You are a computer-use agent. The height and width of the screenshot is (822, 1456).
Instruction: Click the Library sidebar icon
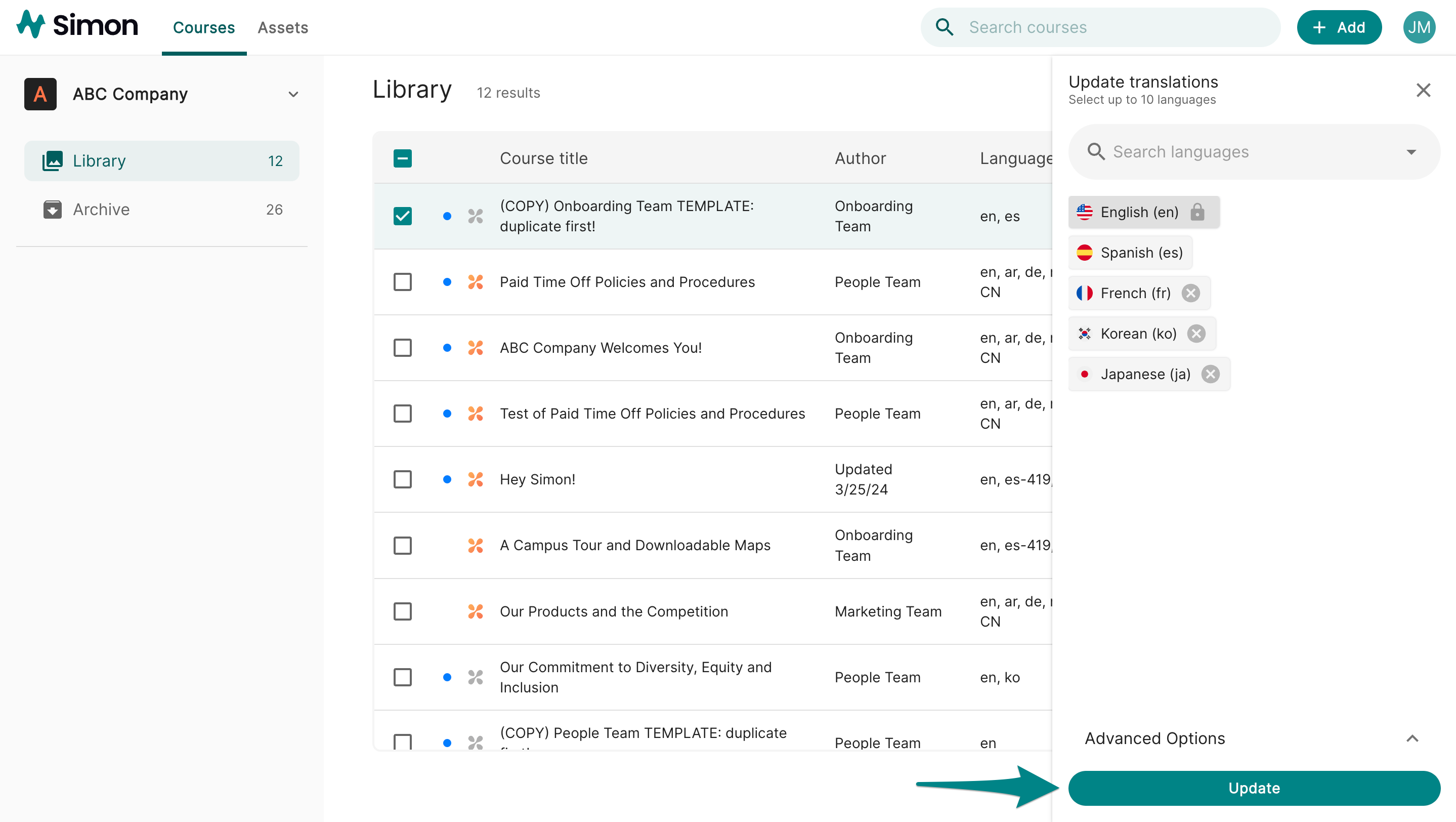[x=52, y=160]
